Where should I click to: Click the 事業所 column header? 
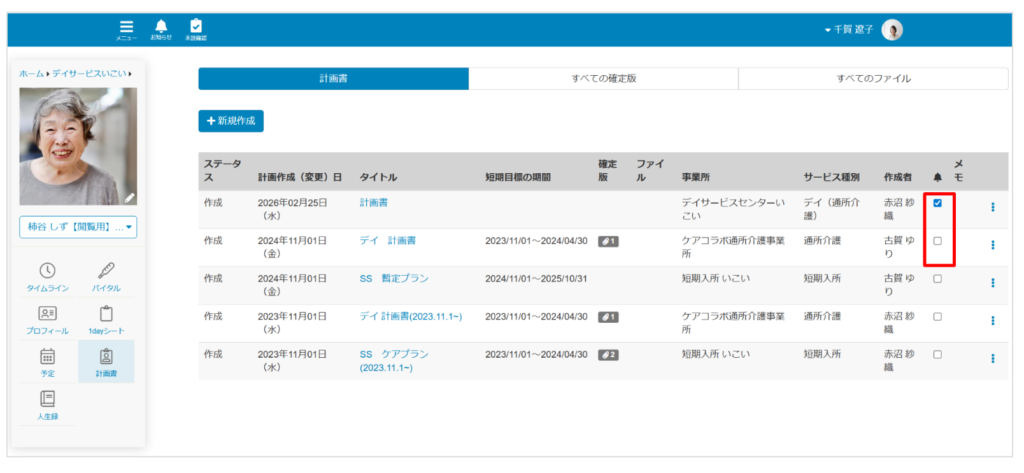click(696, 177)
